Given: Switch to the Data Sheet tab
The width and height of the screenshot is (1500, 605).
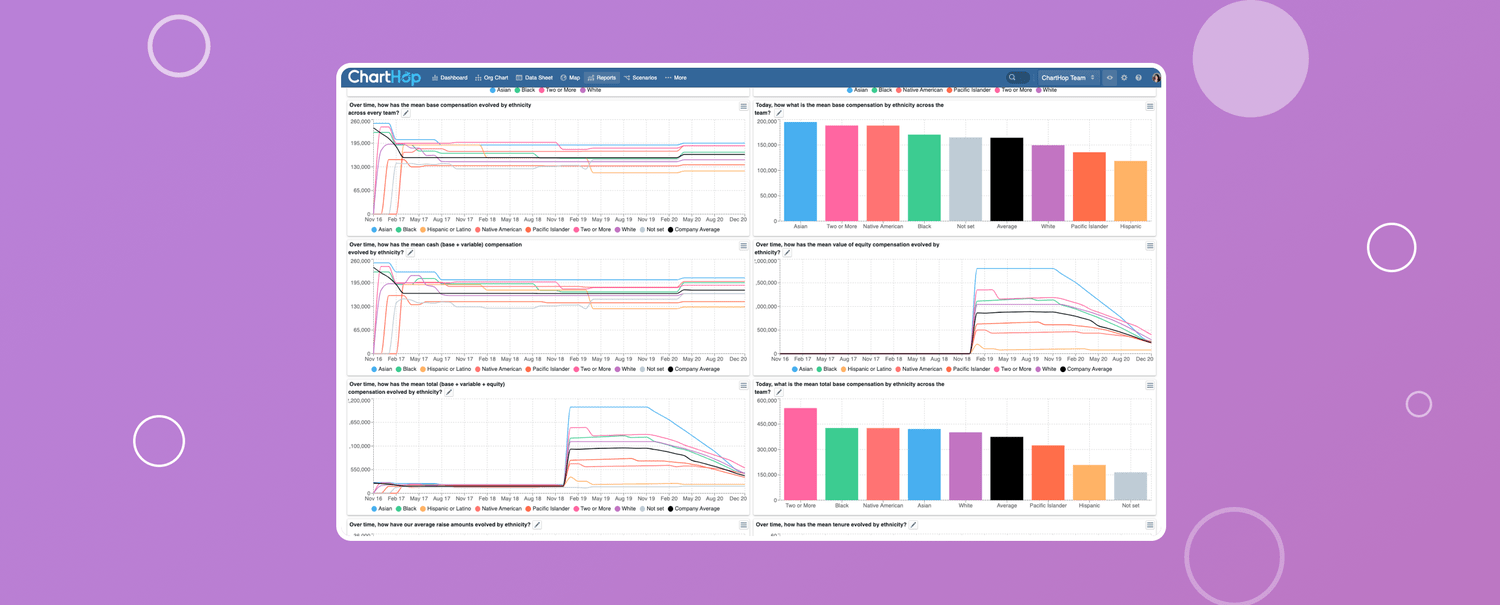Looking at the screenshot, I should point(535,78).
